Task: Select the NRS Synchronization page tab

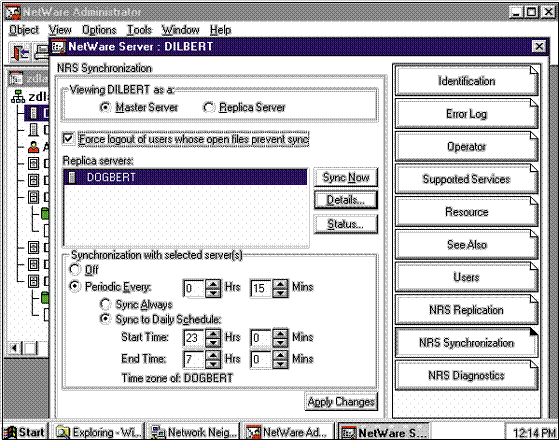Action: tap(466, 343)
